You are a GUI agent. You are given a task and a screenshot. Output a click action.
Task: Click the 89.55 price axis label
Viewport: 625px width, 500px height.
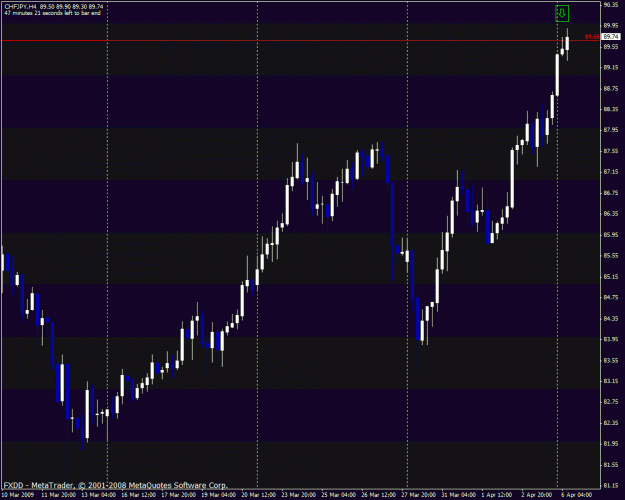[611, 47]
